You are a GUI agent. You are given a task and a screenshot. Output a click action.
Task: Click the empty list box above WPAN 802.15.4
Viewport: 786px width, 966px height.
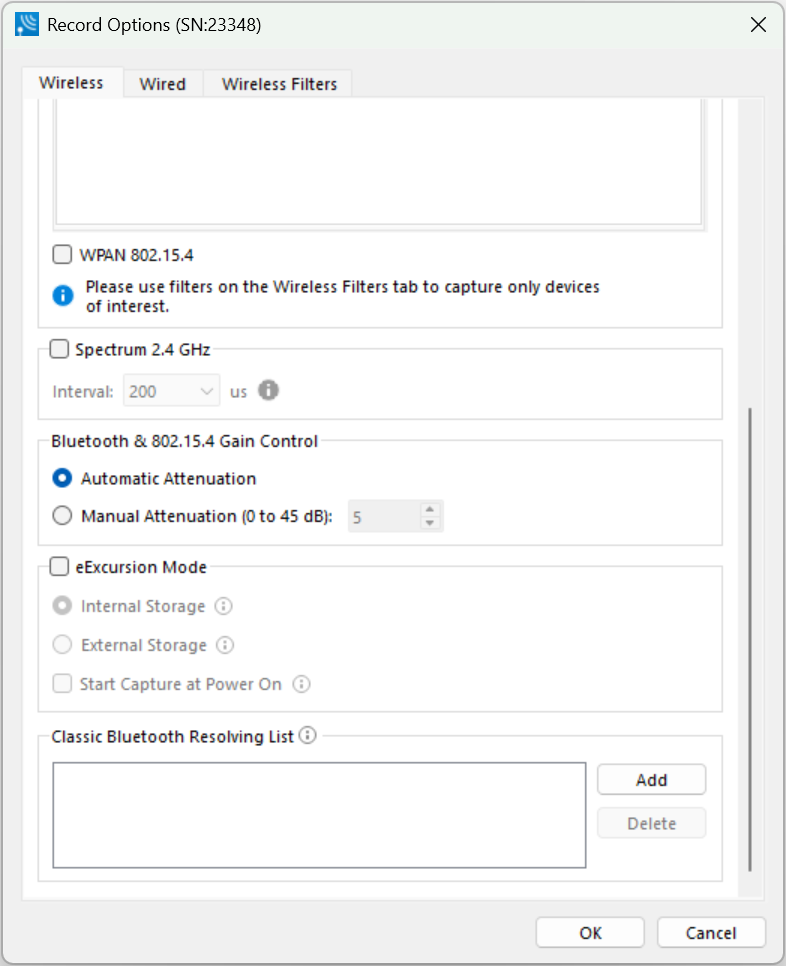(379, 163)
